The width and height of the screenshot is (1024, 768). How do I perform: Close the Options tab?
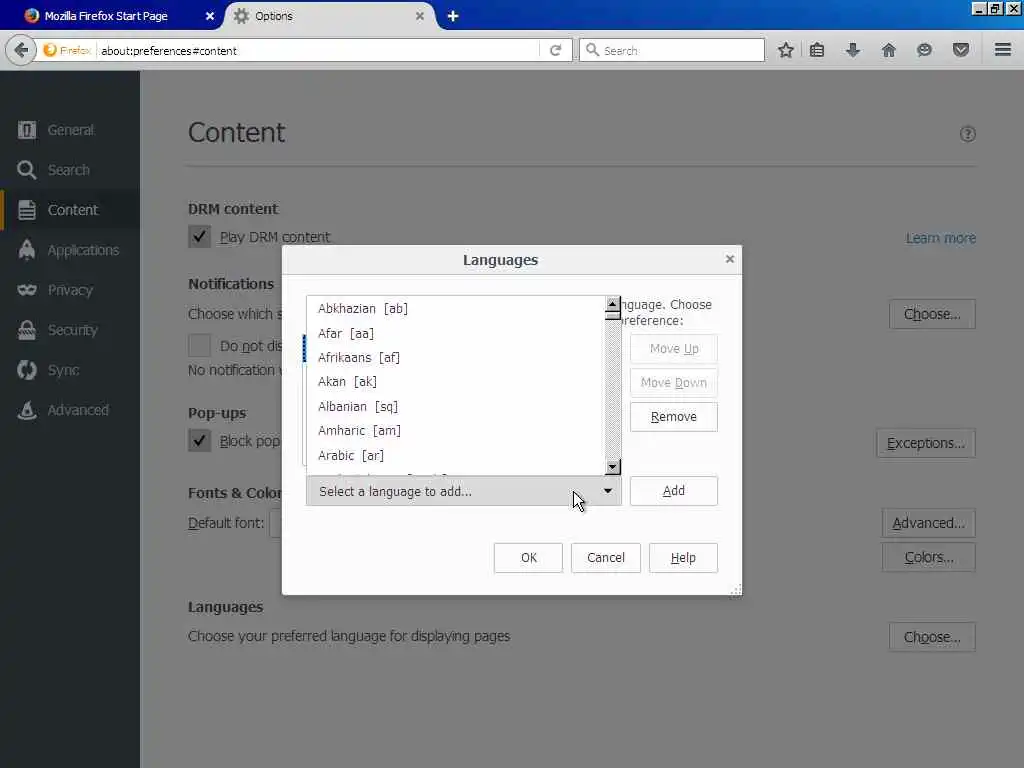[x=420, y=16]
